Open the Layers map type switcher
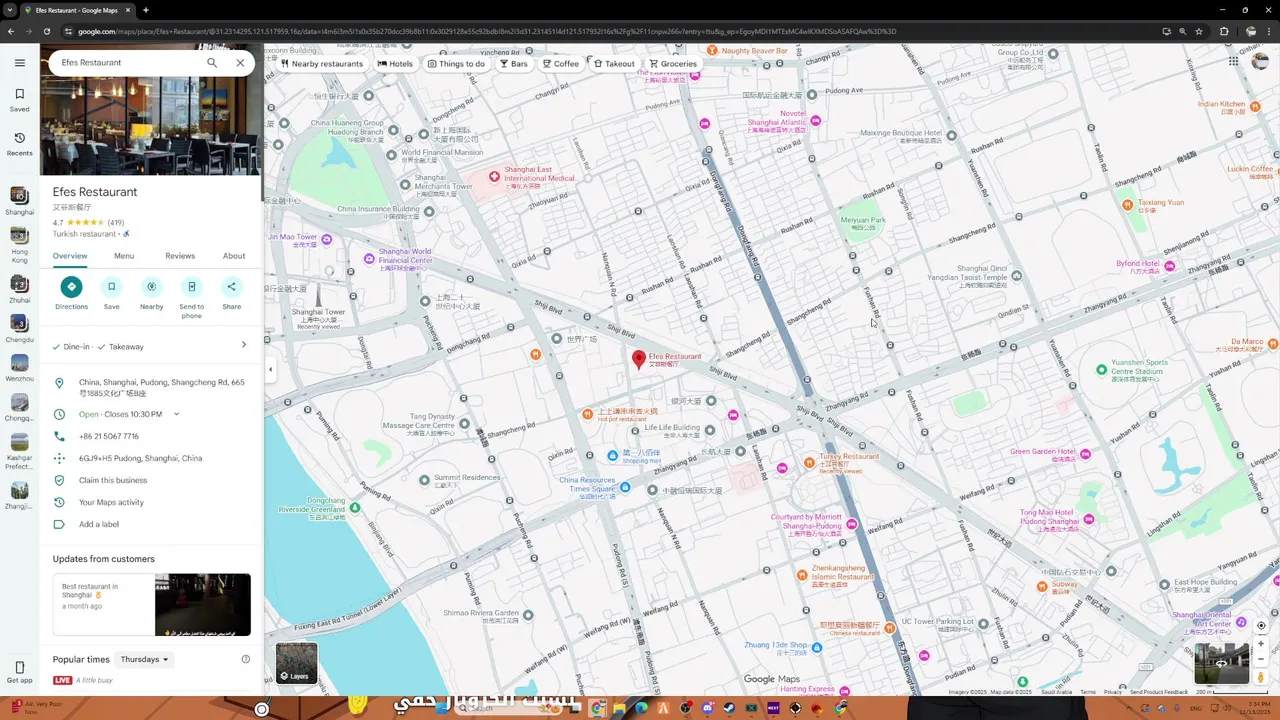 pos(297,663)
